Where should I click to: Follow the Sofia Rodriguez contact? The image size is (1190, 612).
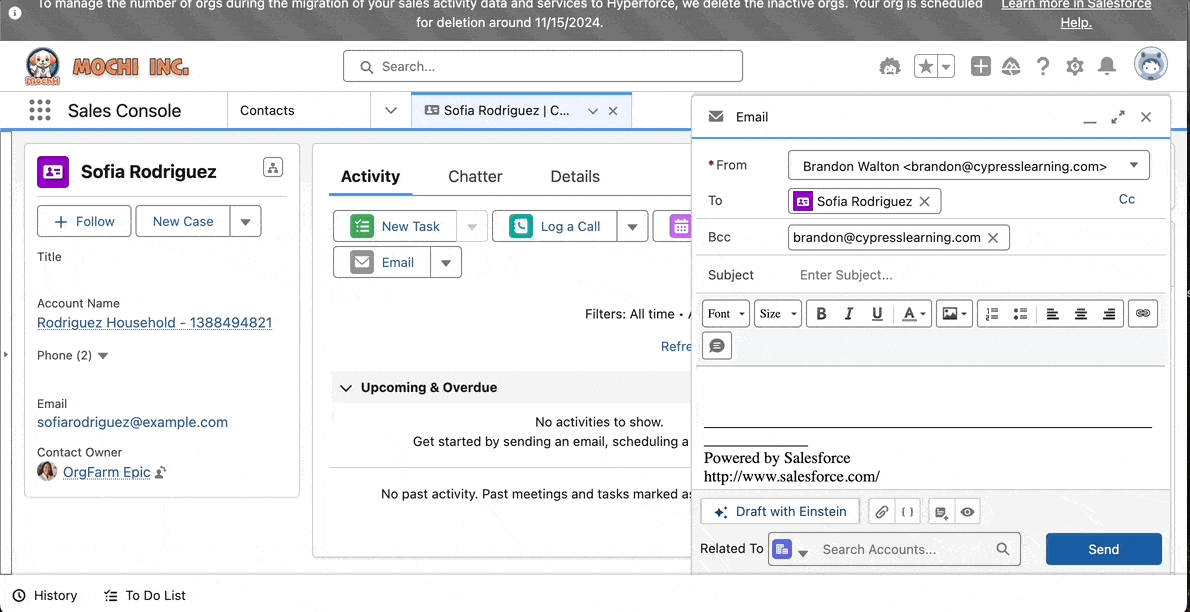pyautogui.click(x=84, y=222)
